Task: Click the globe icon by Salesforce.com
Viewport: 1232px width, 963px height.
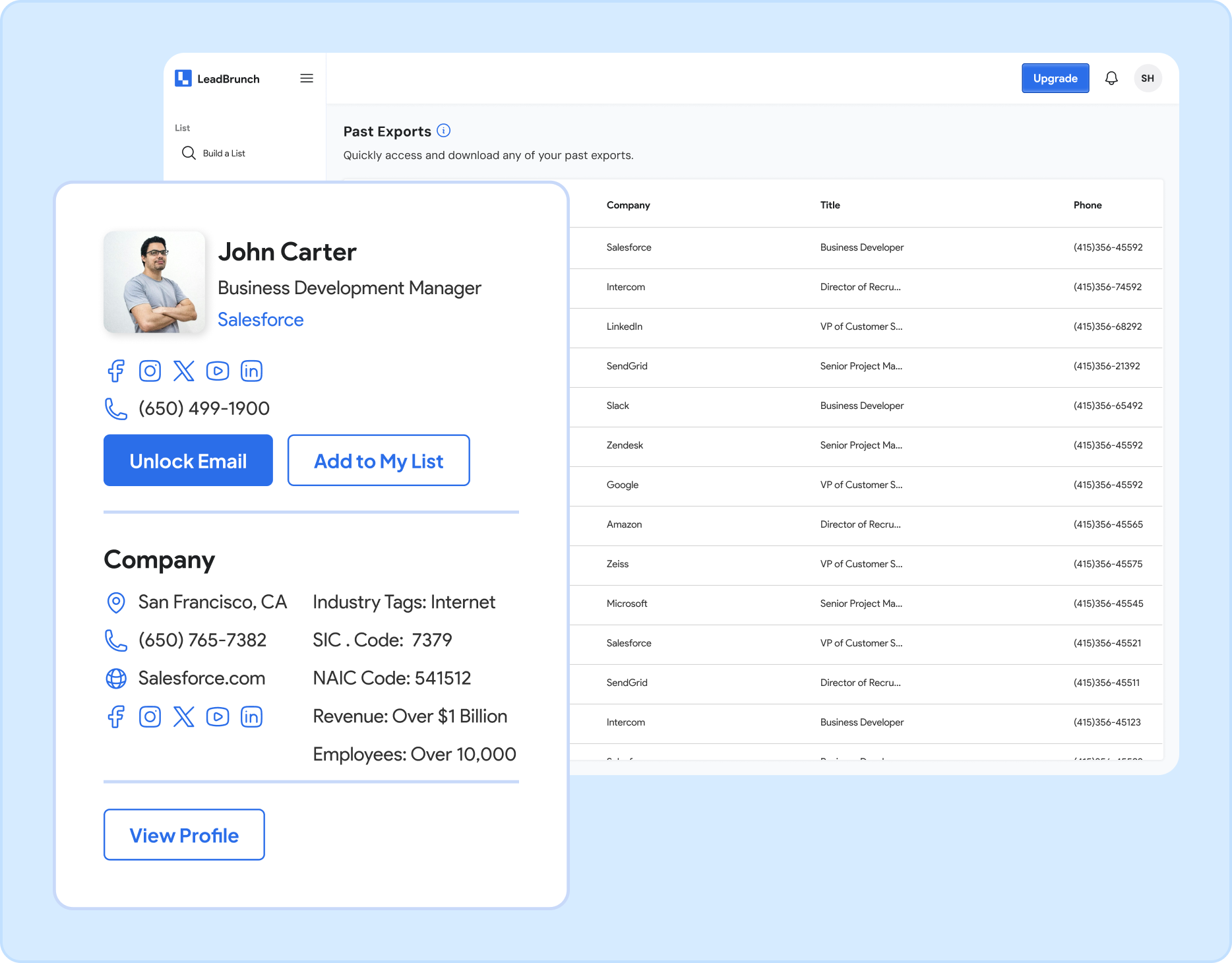Action: tap(116, 678)
